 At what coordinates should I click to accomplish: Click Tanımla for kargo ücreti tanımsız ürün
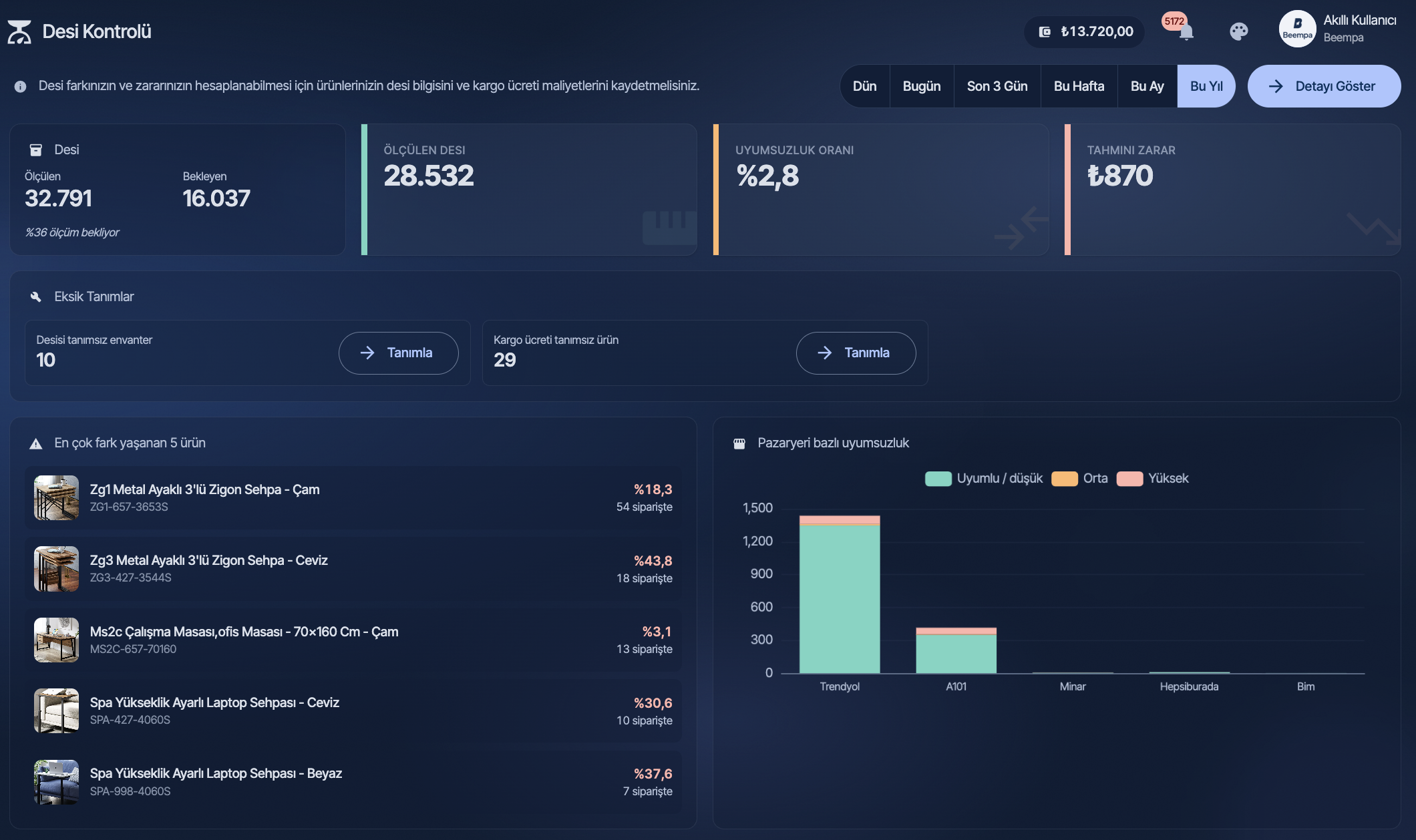(856, 353)
